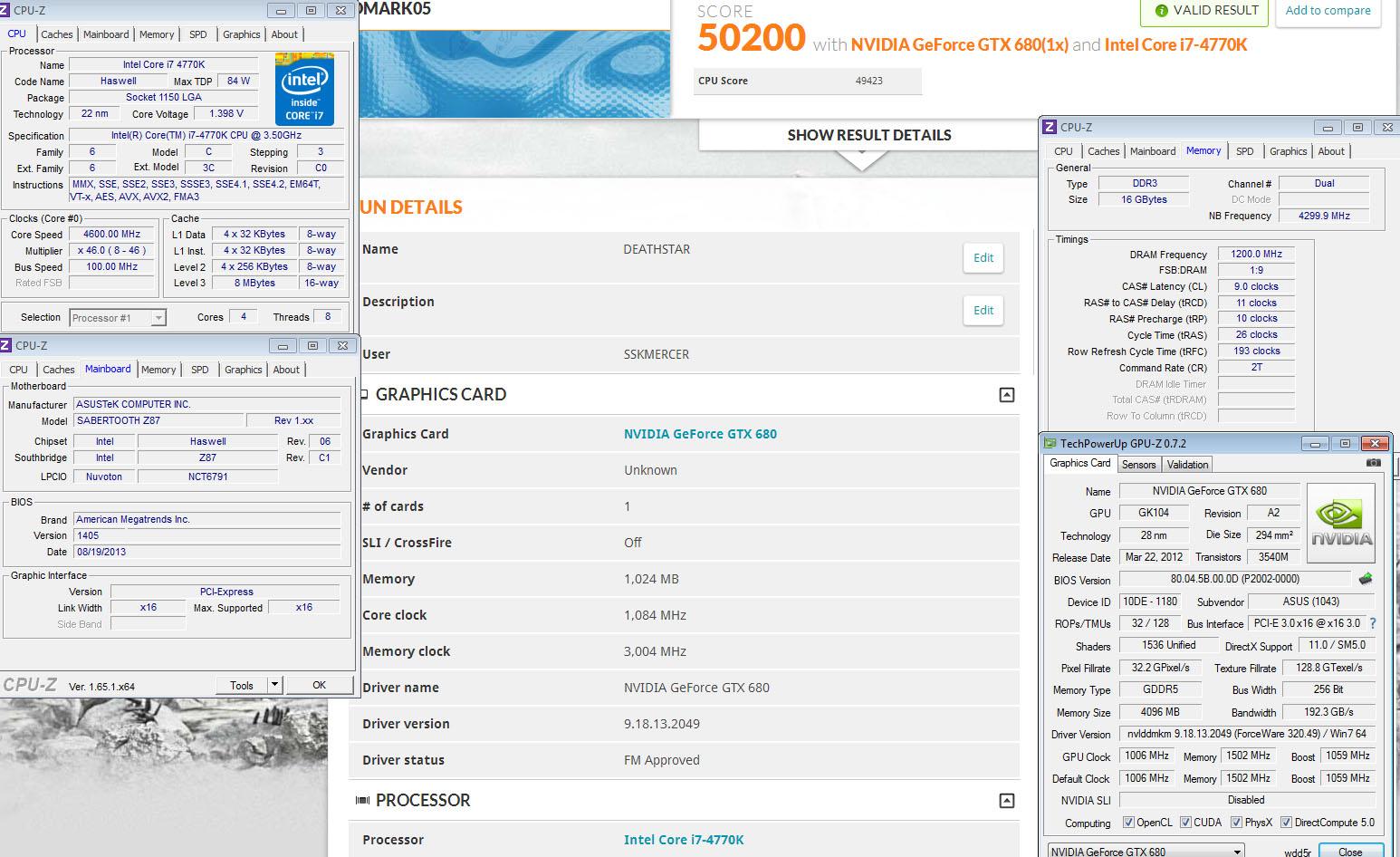Click the GPU-Z BIOS Version field
1400x857 pixels.
(x=1235, y=579)
